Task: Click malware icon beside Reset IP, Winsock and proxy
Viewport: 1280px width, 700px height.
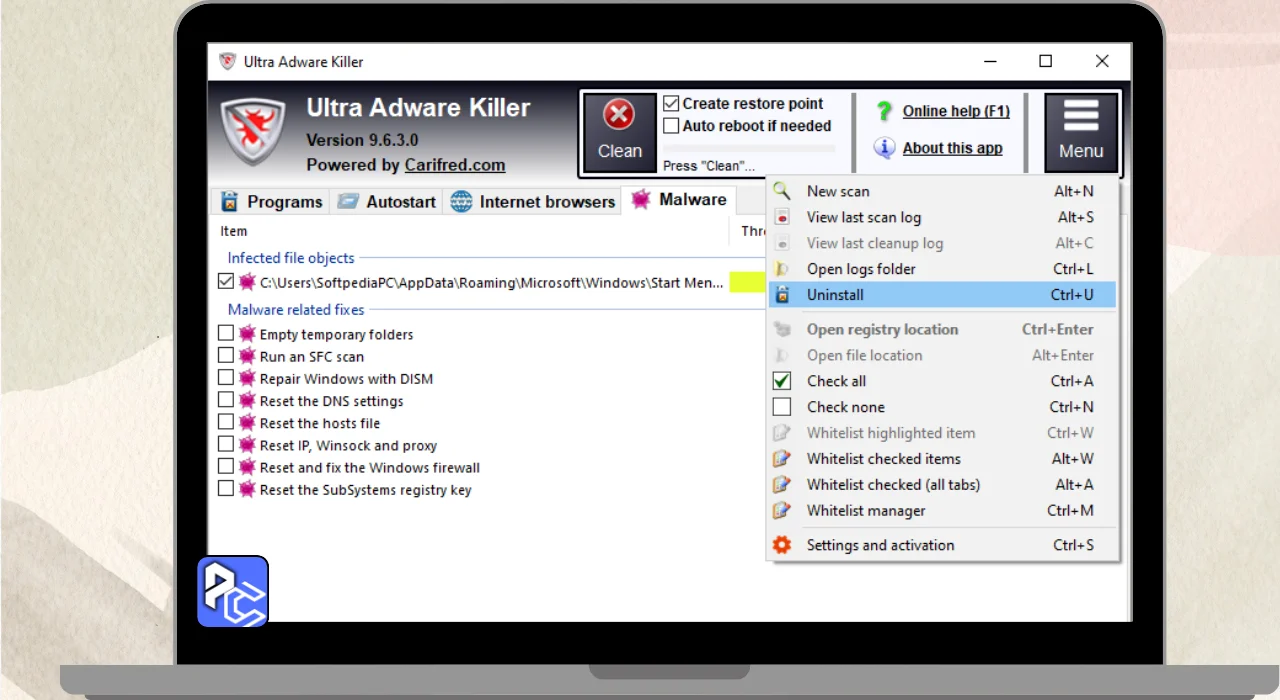Action: tap(247, 444)
